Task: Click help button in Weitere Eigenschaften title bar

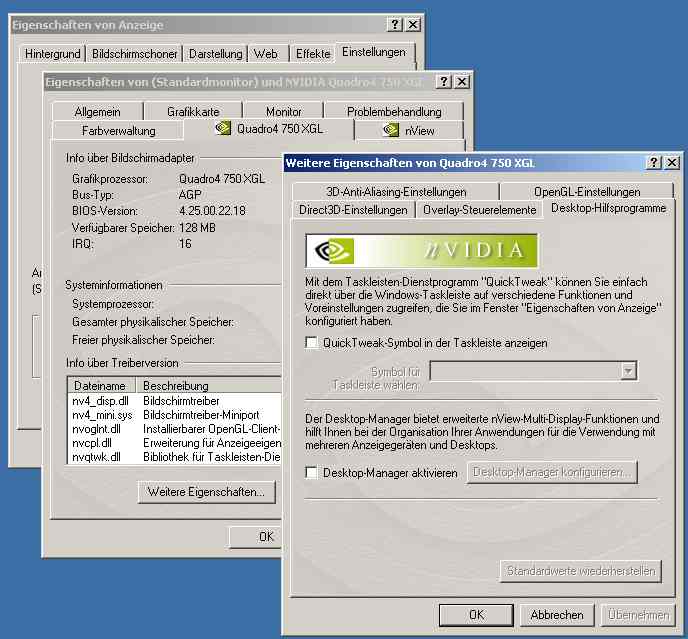Action: point(653,163)
